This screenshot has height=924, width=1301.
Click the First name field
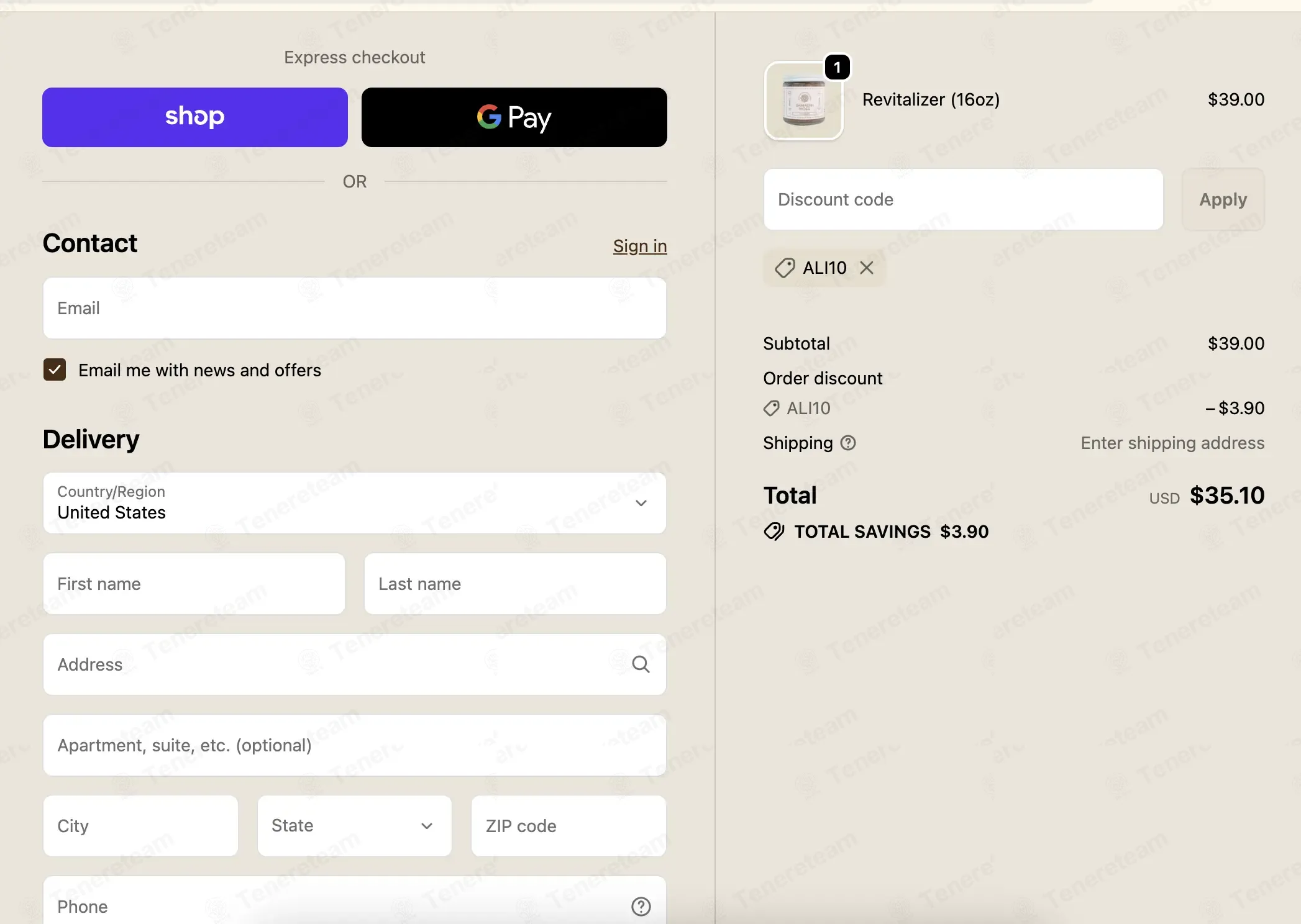point(194,584)
